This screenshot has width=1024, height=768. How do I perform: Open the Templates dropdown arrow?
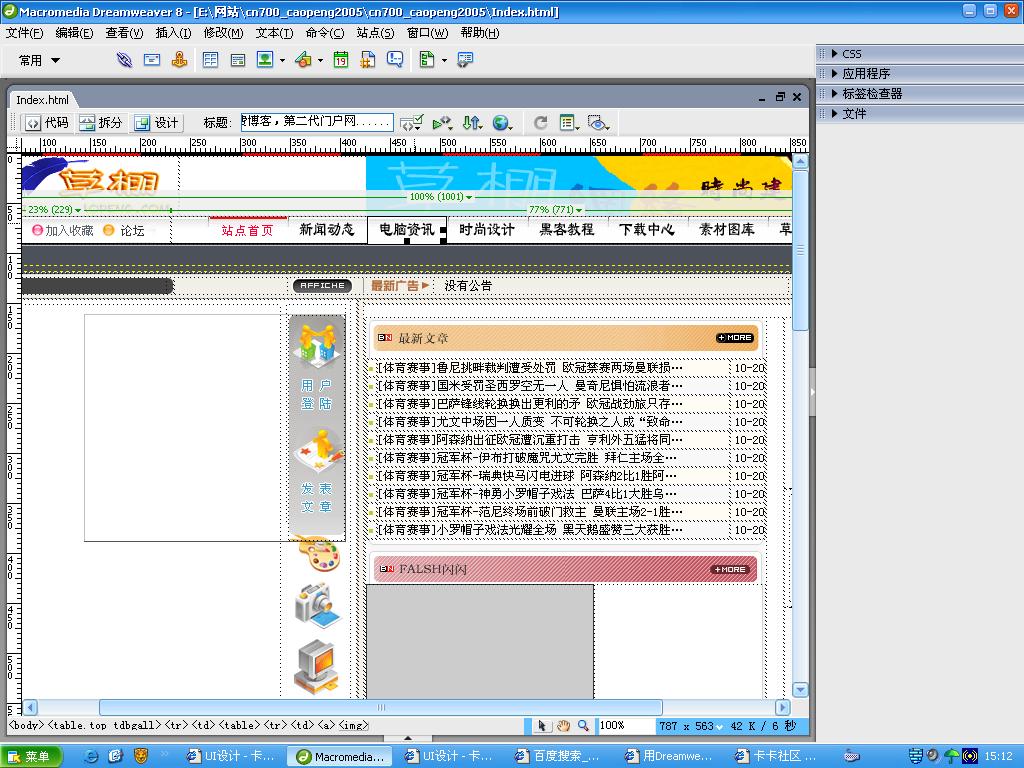coord(444,60)
